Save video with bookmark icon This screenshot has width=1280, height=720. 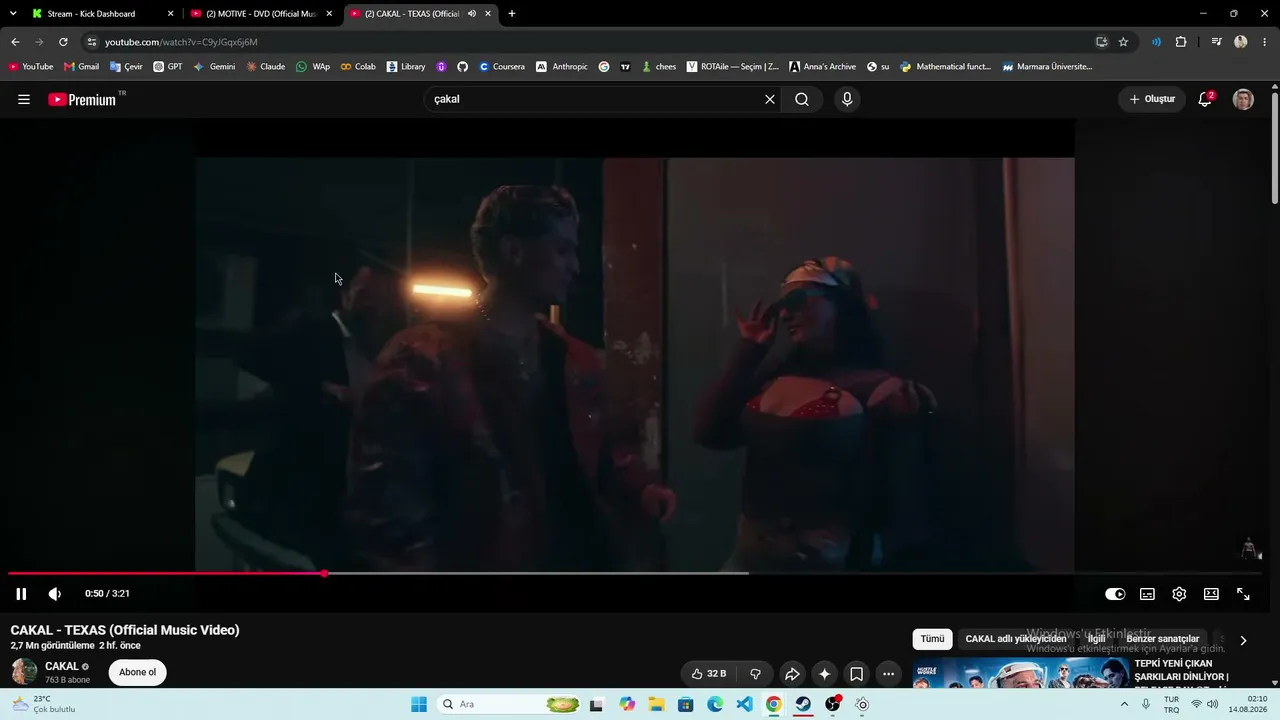(856, 674)
